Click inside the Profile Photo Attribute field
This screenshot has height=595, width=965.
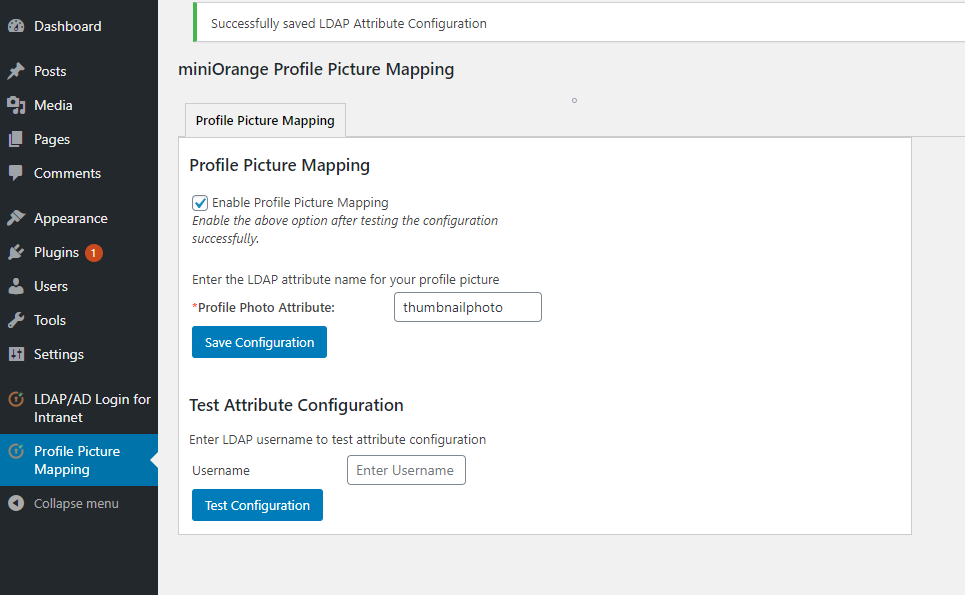pos(467,307)
